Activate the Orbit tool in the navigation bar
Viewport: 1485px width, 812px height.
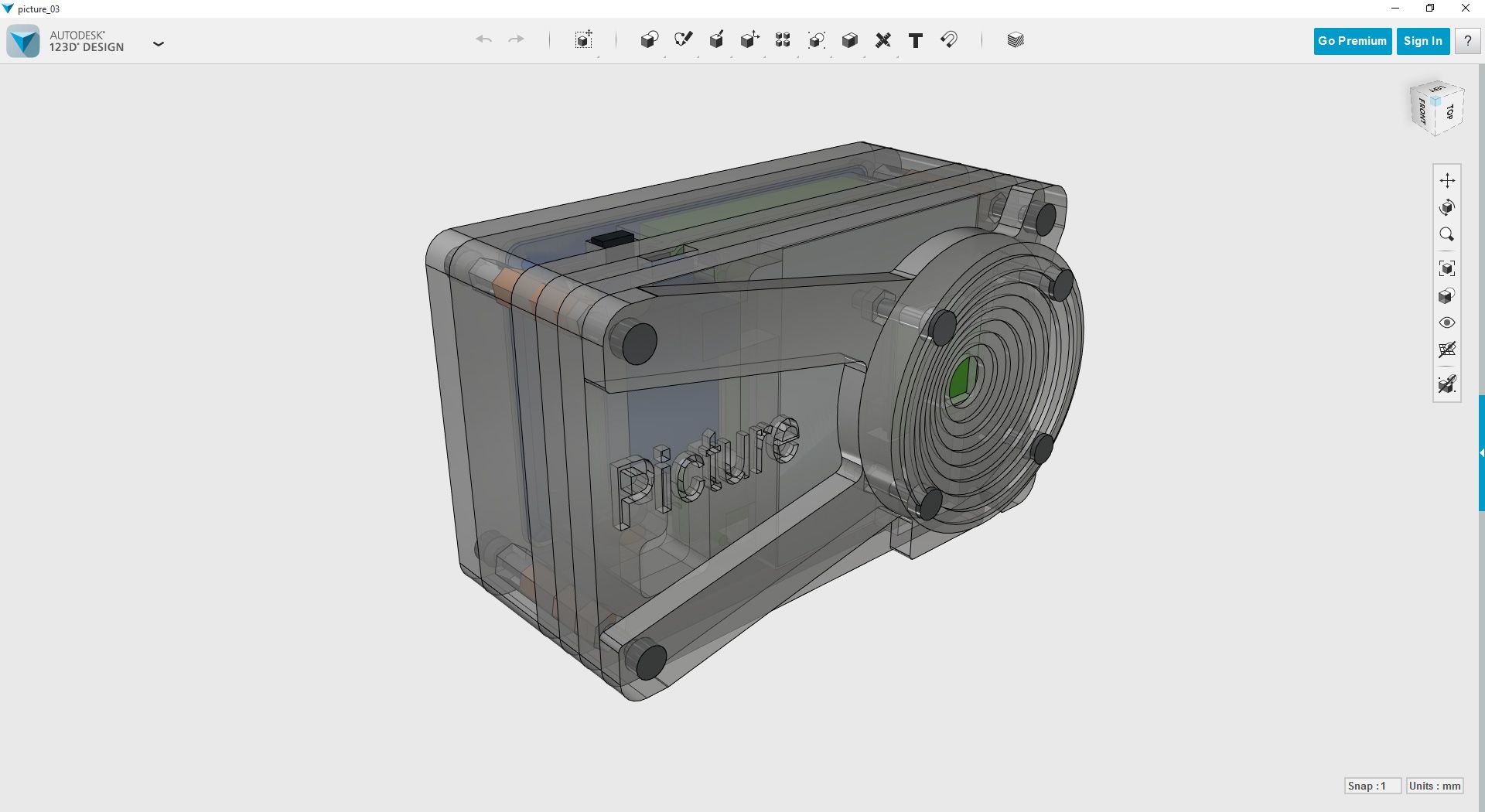[1448, 207]
